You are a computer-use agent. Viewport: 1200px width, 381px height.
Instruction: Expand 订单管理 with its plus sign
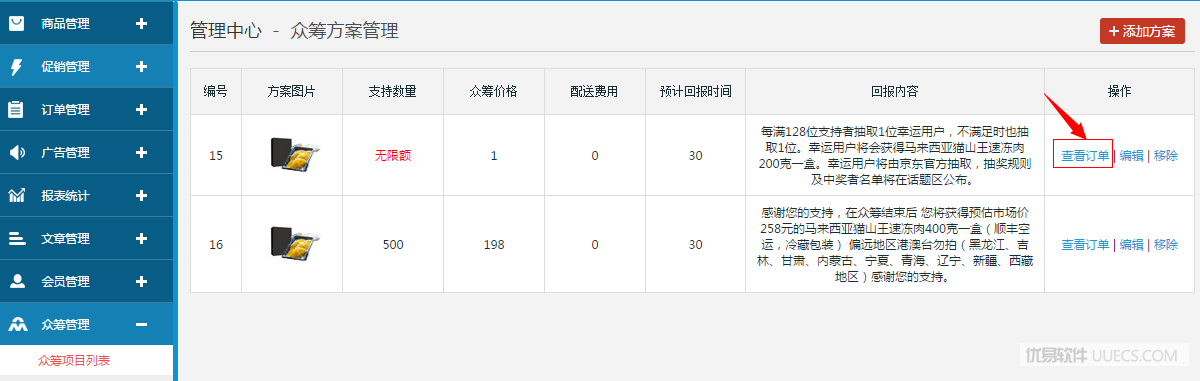click(x=141, y=110)
